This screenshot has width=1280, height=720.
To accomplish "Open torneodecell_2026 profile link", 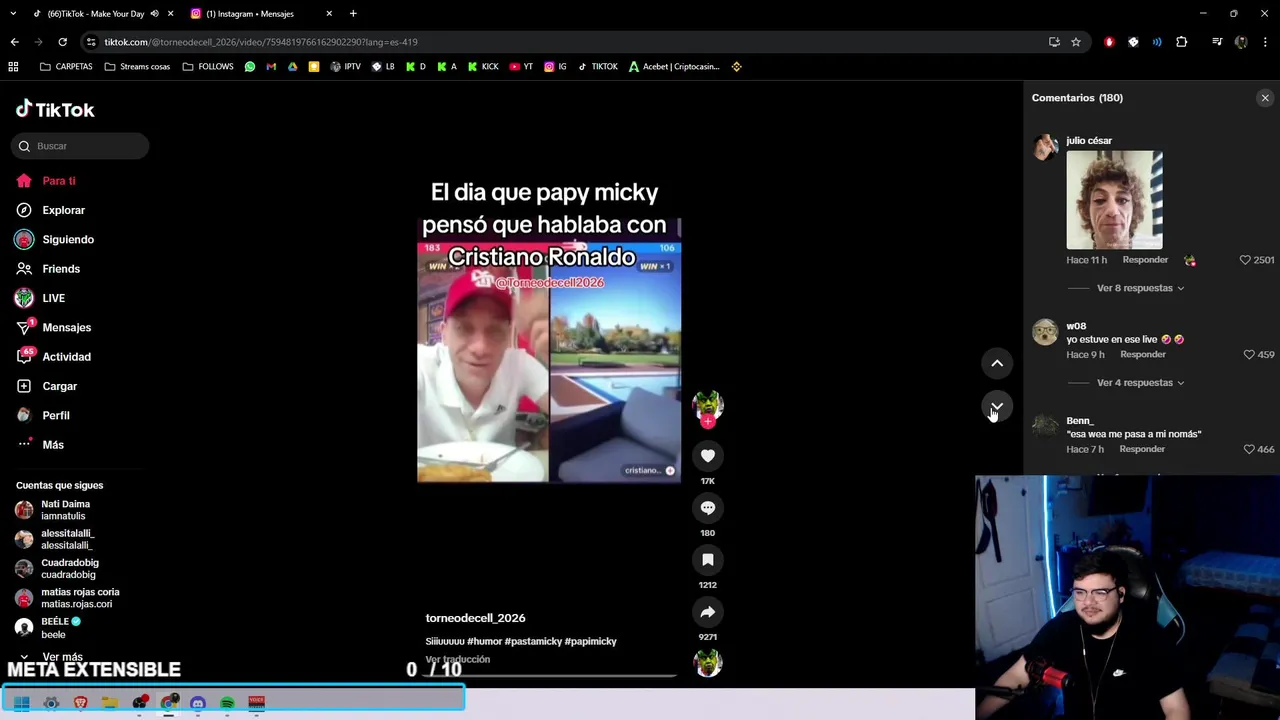I will point(475,618).
